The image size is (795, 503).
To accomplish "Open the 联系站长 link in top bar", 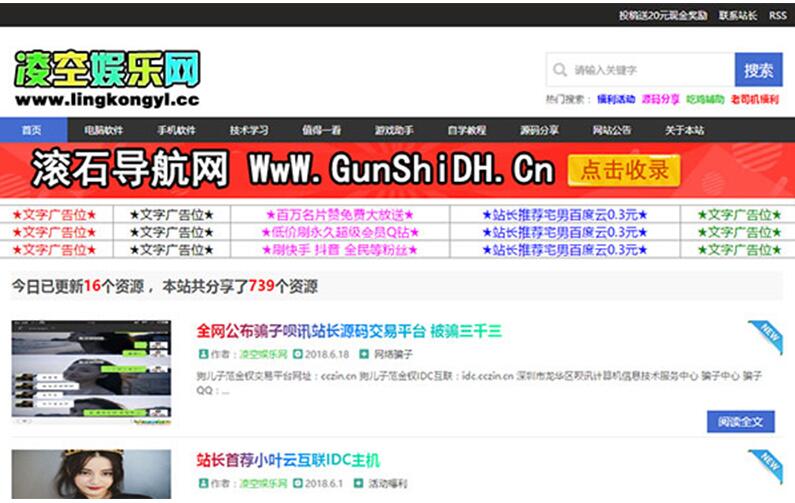I will [x=738, y=15].
